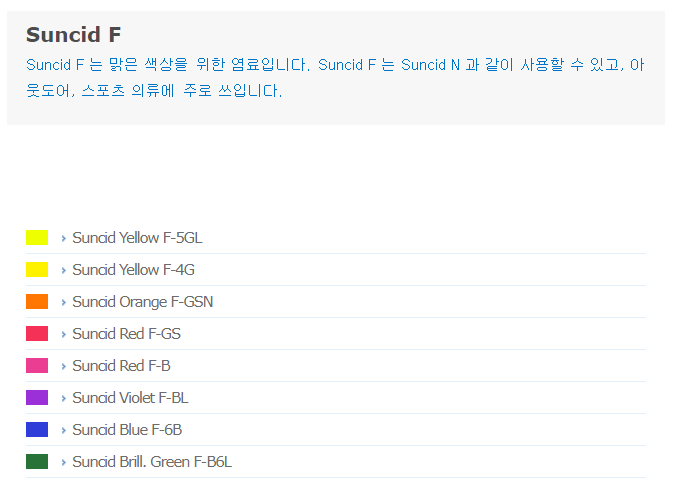Viewport: 679px width, 494px height.
Task: Open the Suncid Yellow F-4G link
Action: click(133, 270)
